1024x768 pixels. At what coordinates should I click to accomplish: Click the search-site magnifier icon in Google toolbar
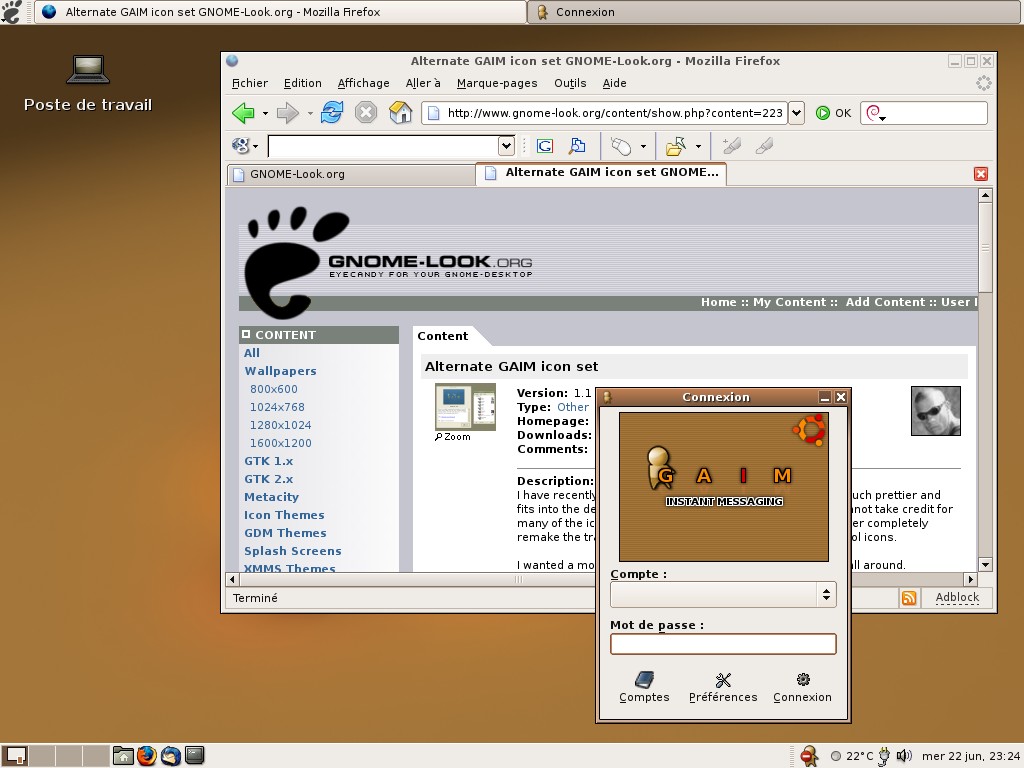click(x=577, y=146)
